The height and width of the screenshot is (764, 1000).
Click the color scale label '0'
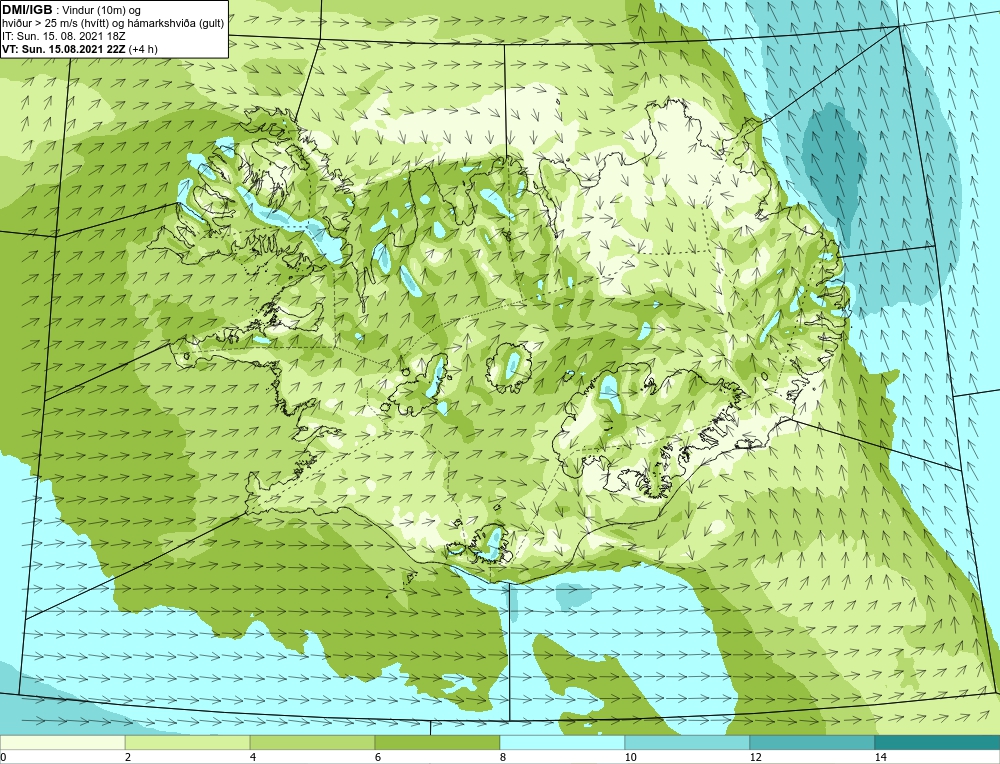3,757
